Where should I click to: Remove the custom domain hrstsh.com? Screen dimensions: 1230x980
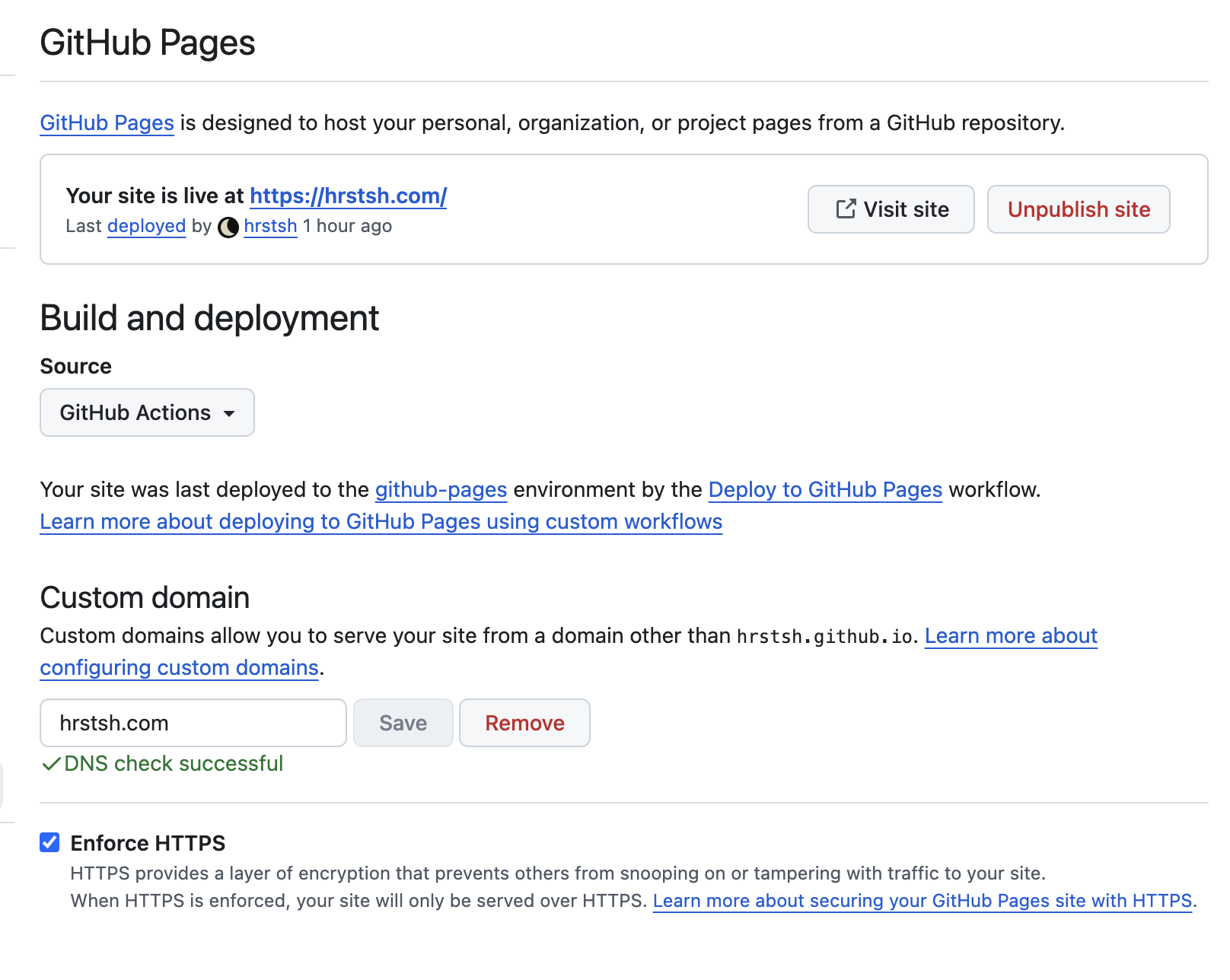[x=524, y=723]
